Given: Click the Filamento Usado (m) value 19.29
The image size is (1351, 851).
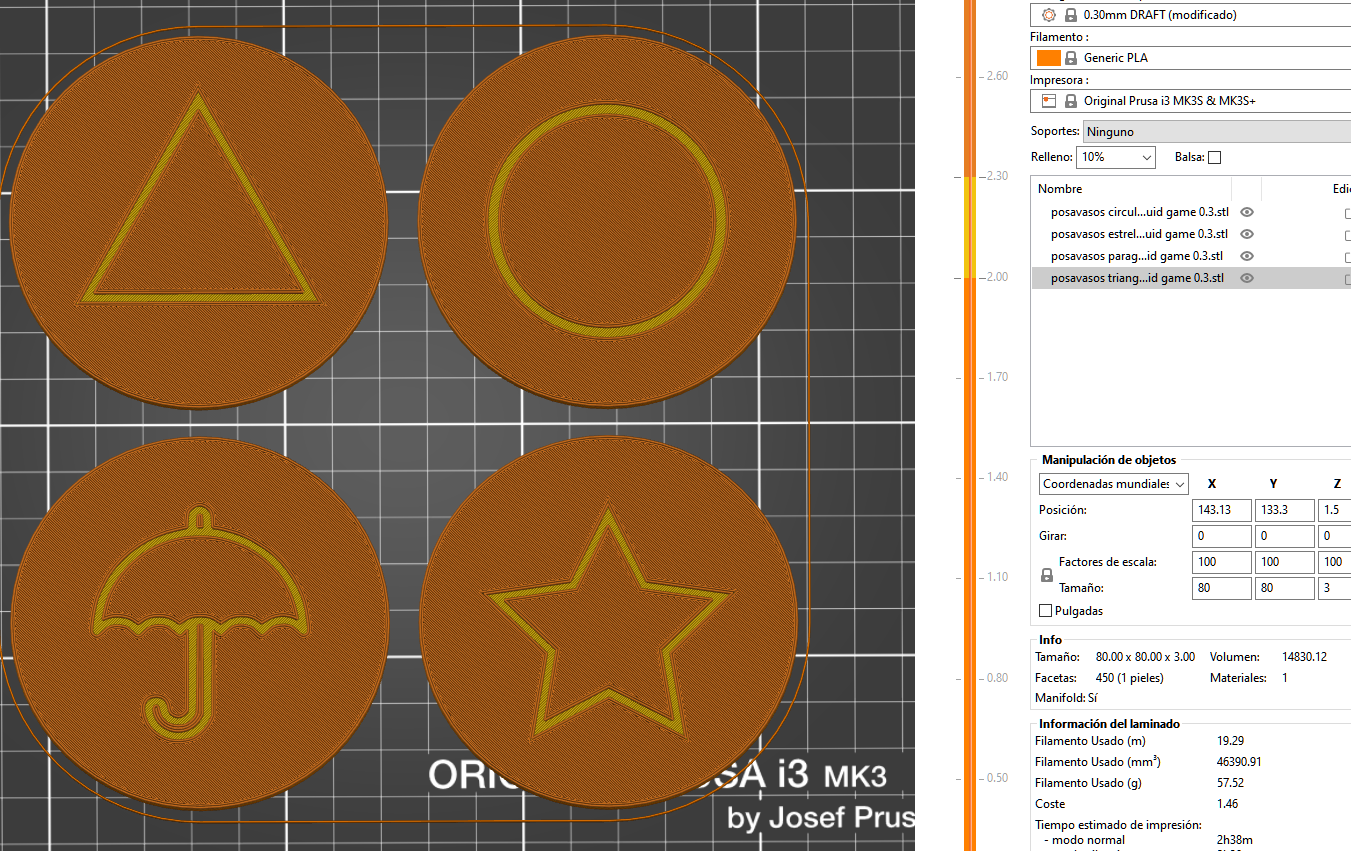Looking at the screenshot, I should pos(1231,741).
